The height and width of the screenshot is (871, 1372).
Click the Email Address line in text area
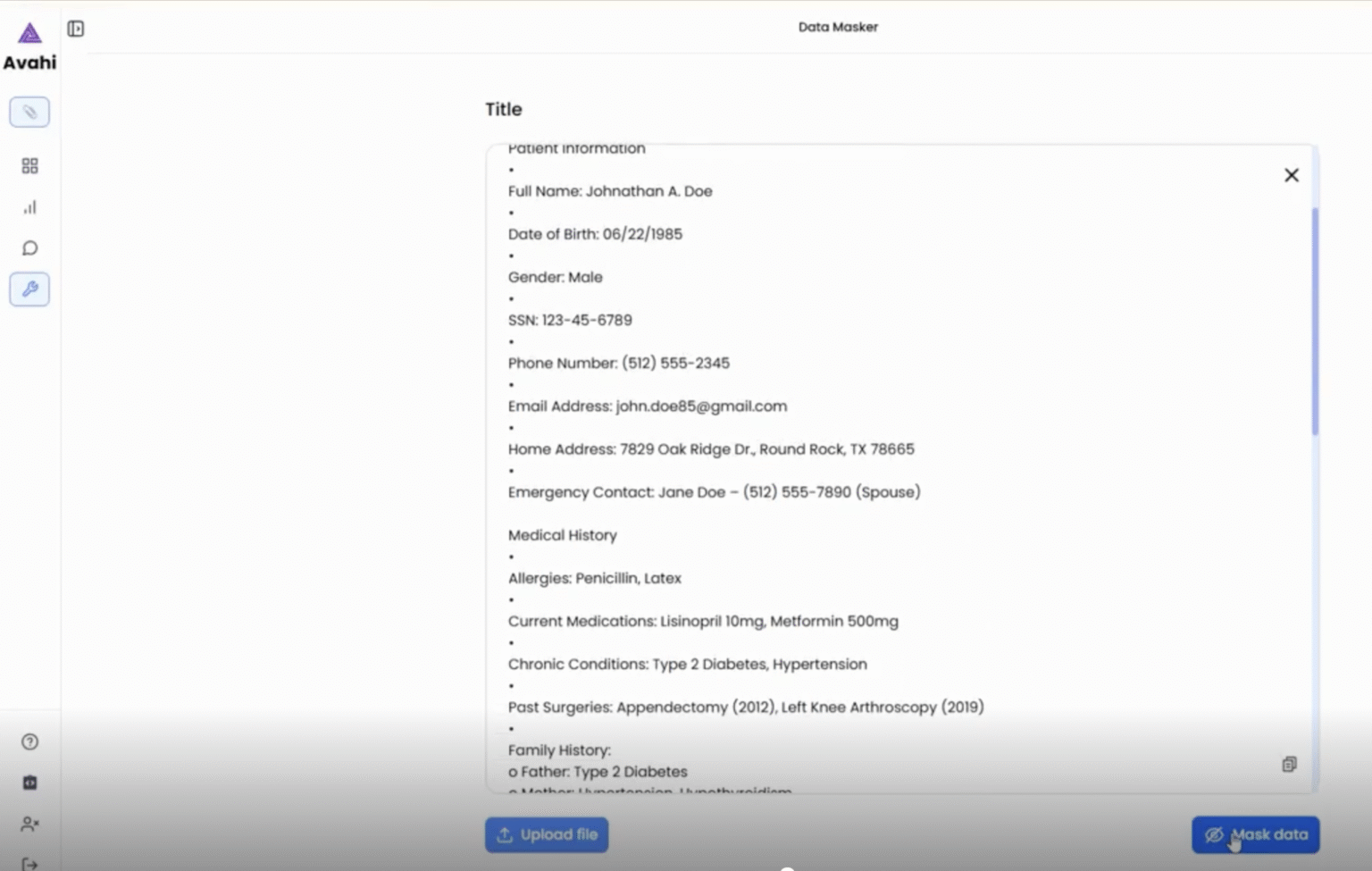(648, 406)
